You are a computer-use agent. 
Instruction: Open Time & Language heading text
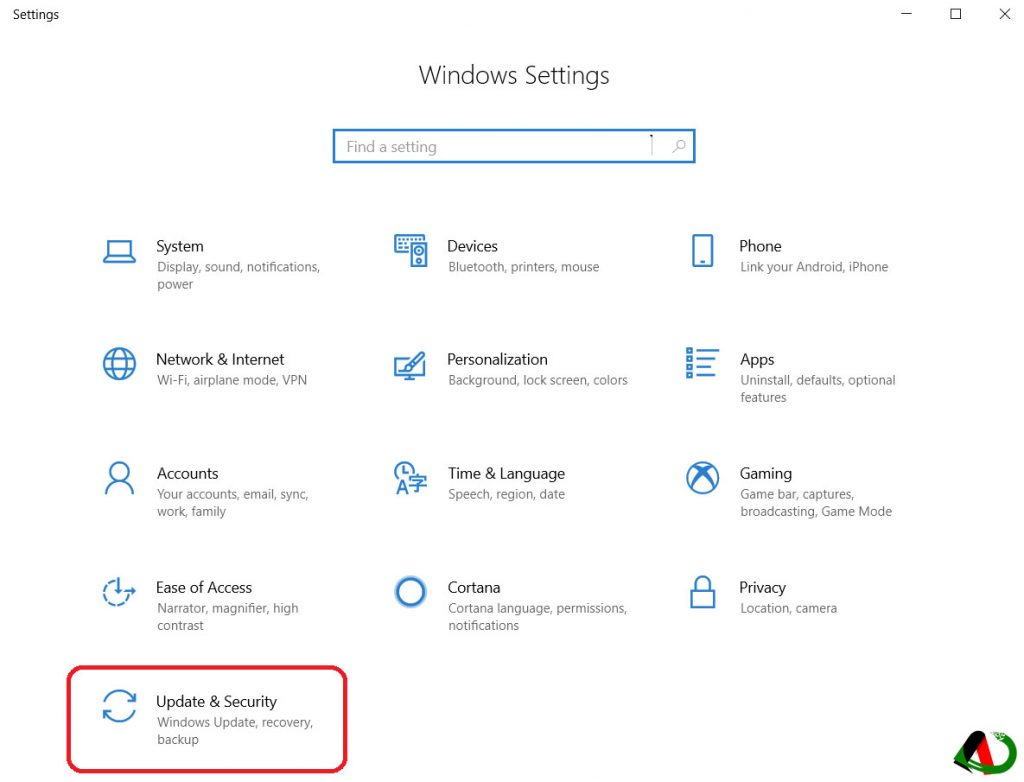(506, 474)
